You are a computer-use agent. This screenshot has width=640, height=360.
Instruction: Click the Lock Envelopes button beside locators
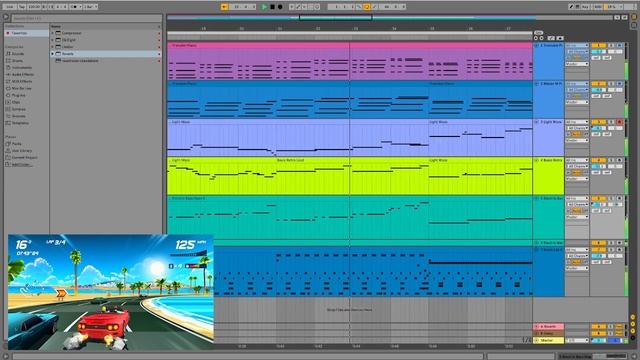[x=551, y=38]
